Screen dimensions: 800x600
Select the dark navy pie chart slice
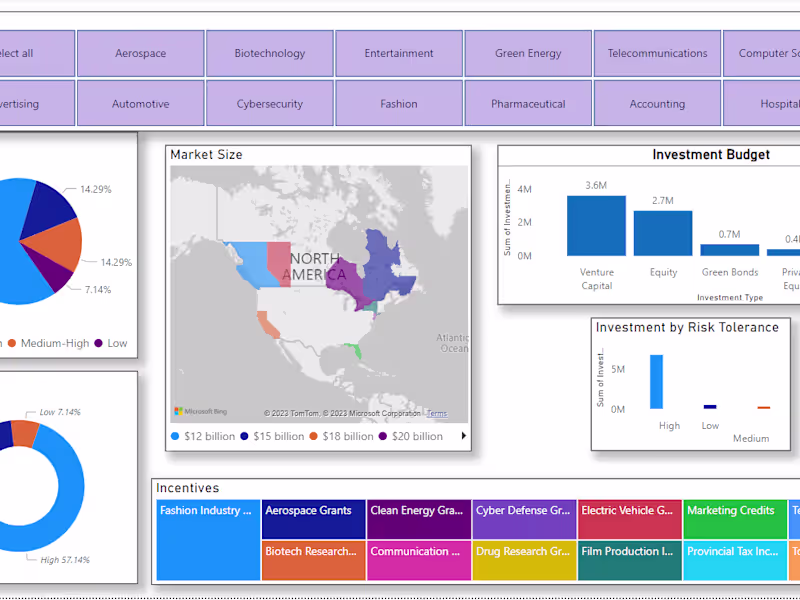(x=50, y=207)
